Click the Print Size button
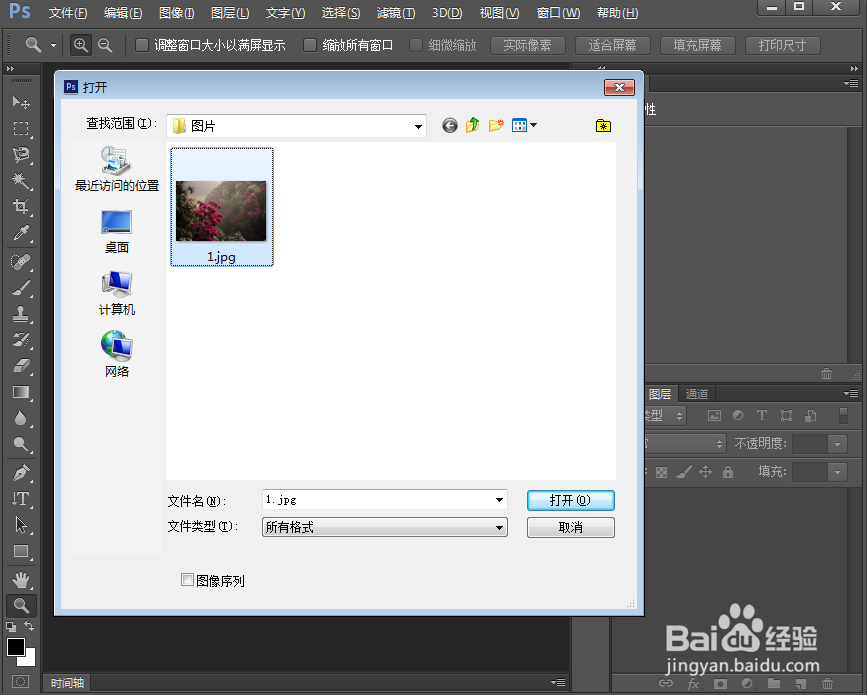 point(782,45)
